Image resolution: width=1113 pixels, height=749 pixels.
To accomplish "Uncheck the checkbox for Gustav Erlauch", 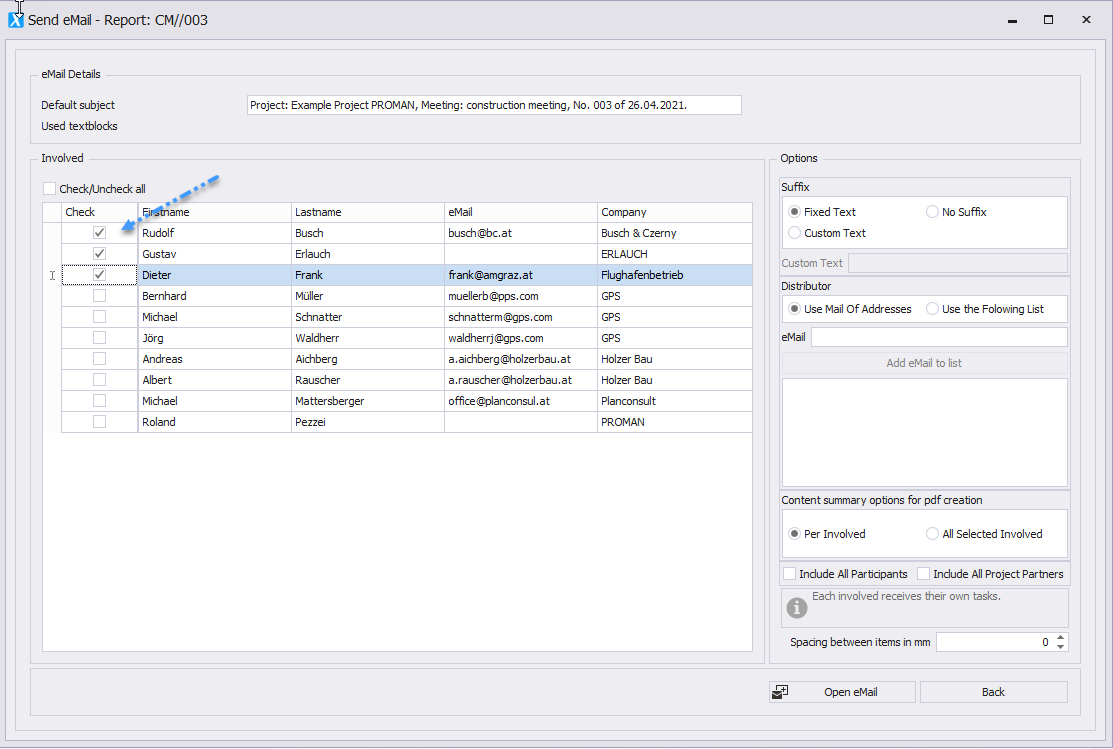I will pyautogui.click(x=99, y=253).
